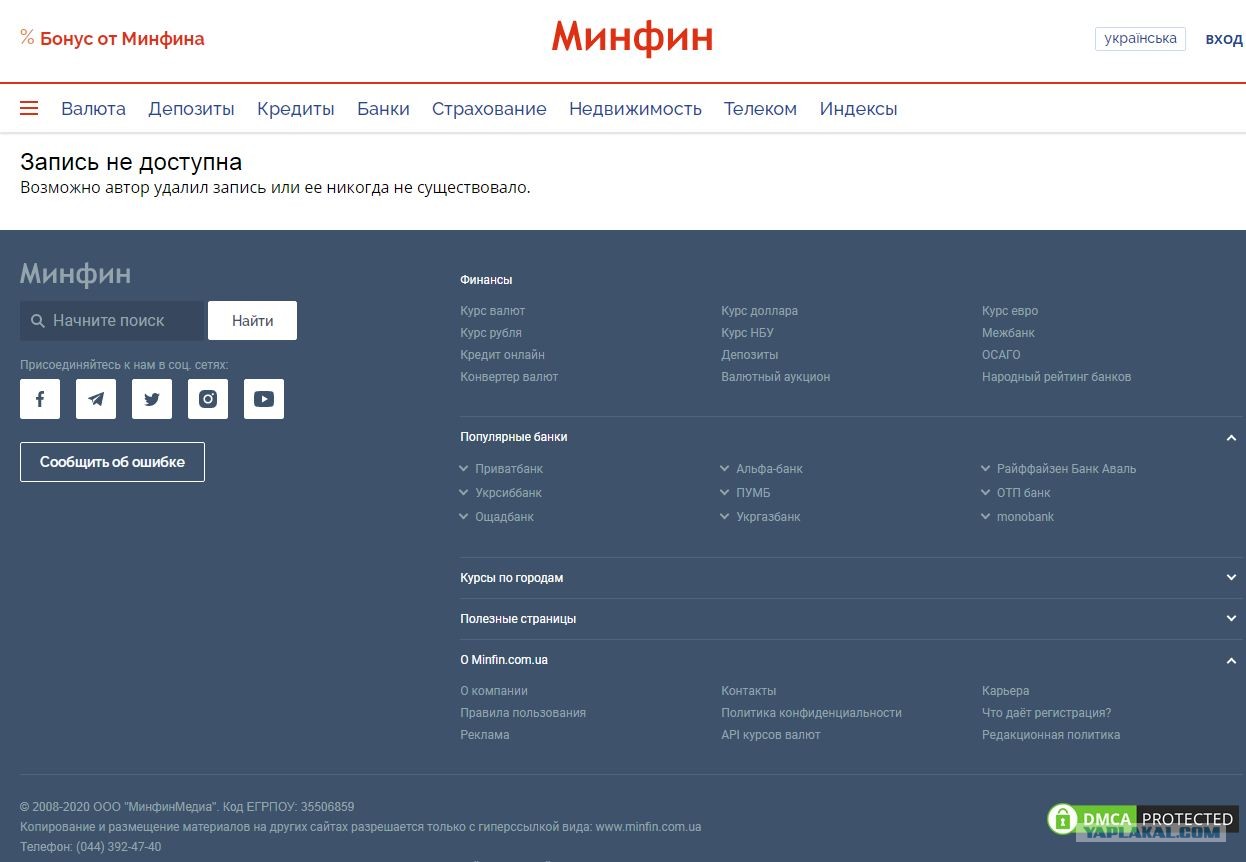Collapse the Популярные банки section
1246x862 pixels.
[x=1231, y=438]
